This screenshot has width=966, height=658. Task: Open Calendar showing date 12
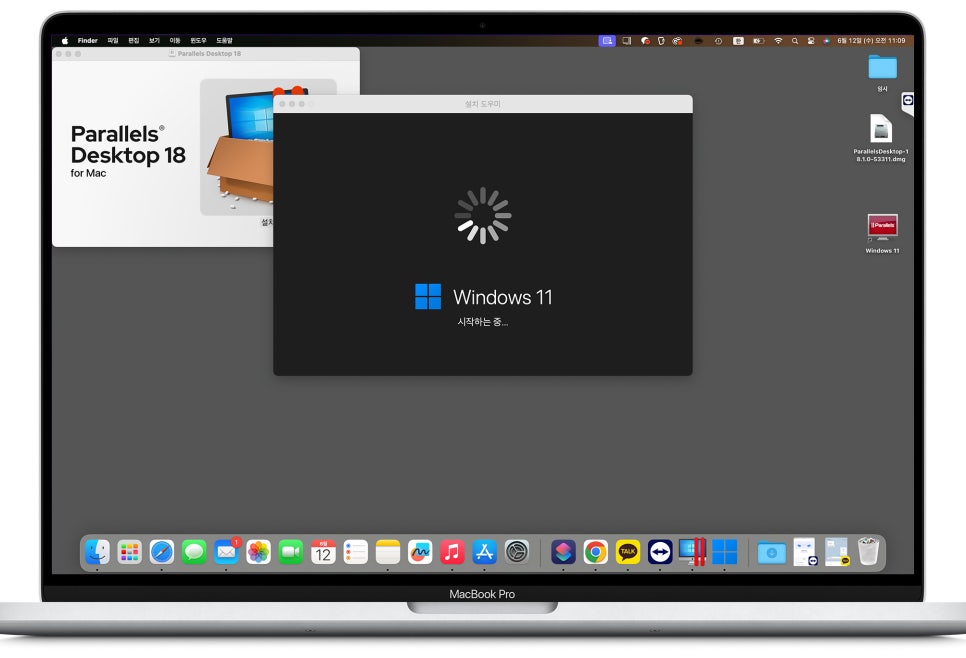point(323,552)
